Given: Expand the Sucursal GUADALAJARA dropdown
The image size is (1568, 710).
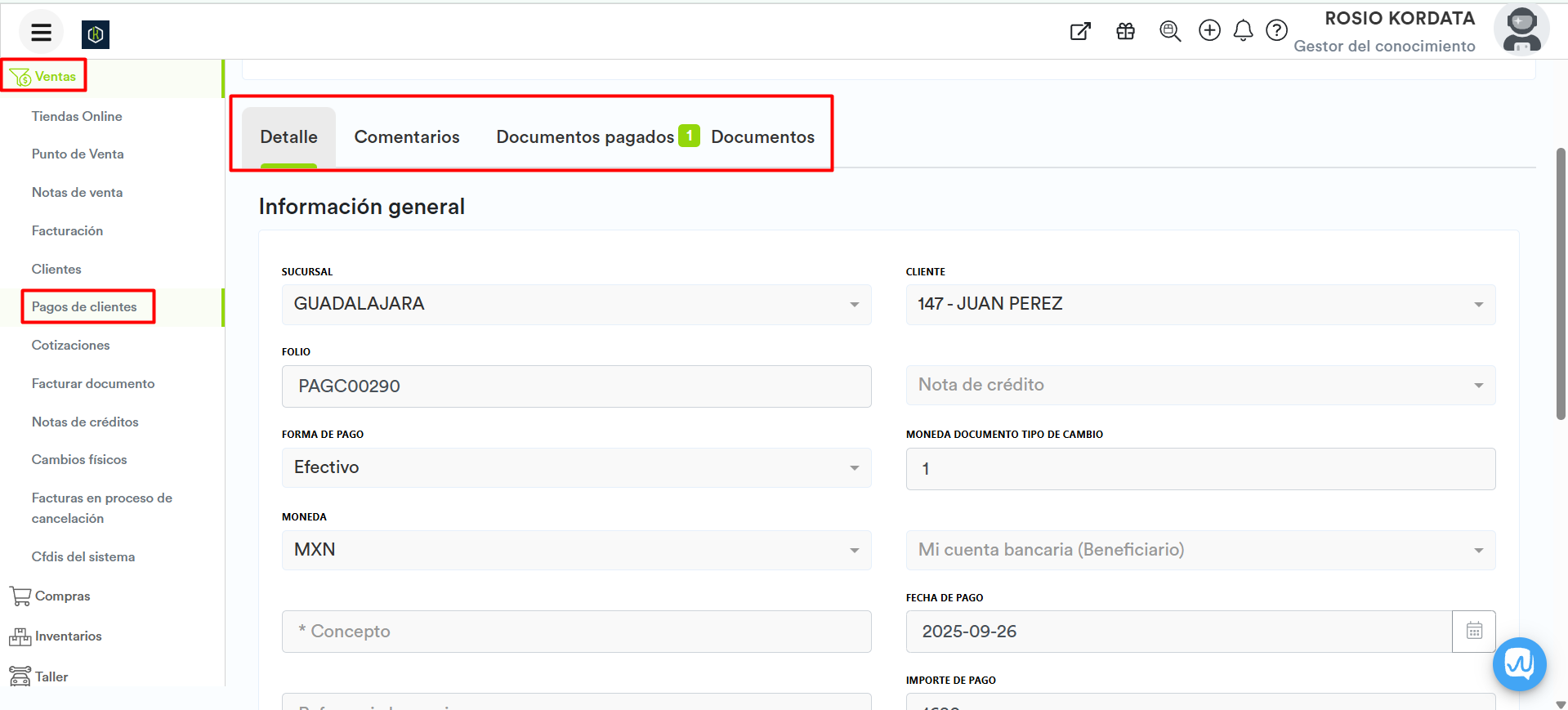Looking at the screenshot, I should click(576, 305).
